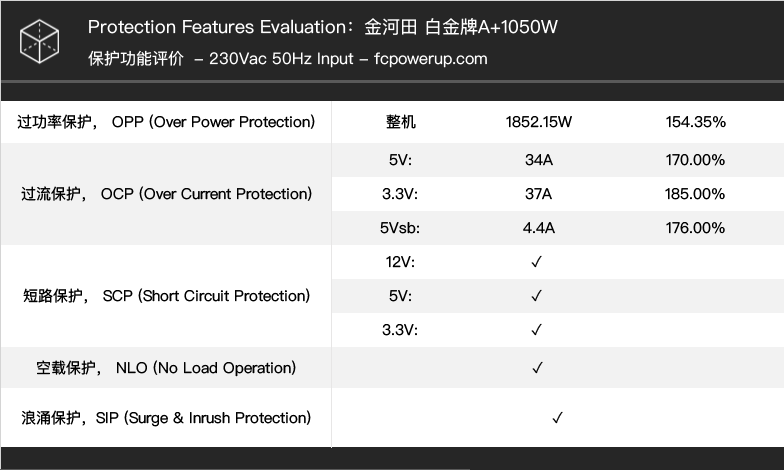The image size is (784, 470).
Task: Click the 154.35% percentage cell
Action: tap(695, 122)
